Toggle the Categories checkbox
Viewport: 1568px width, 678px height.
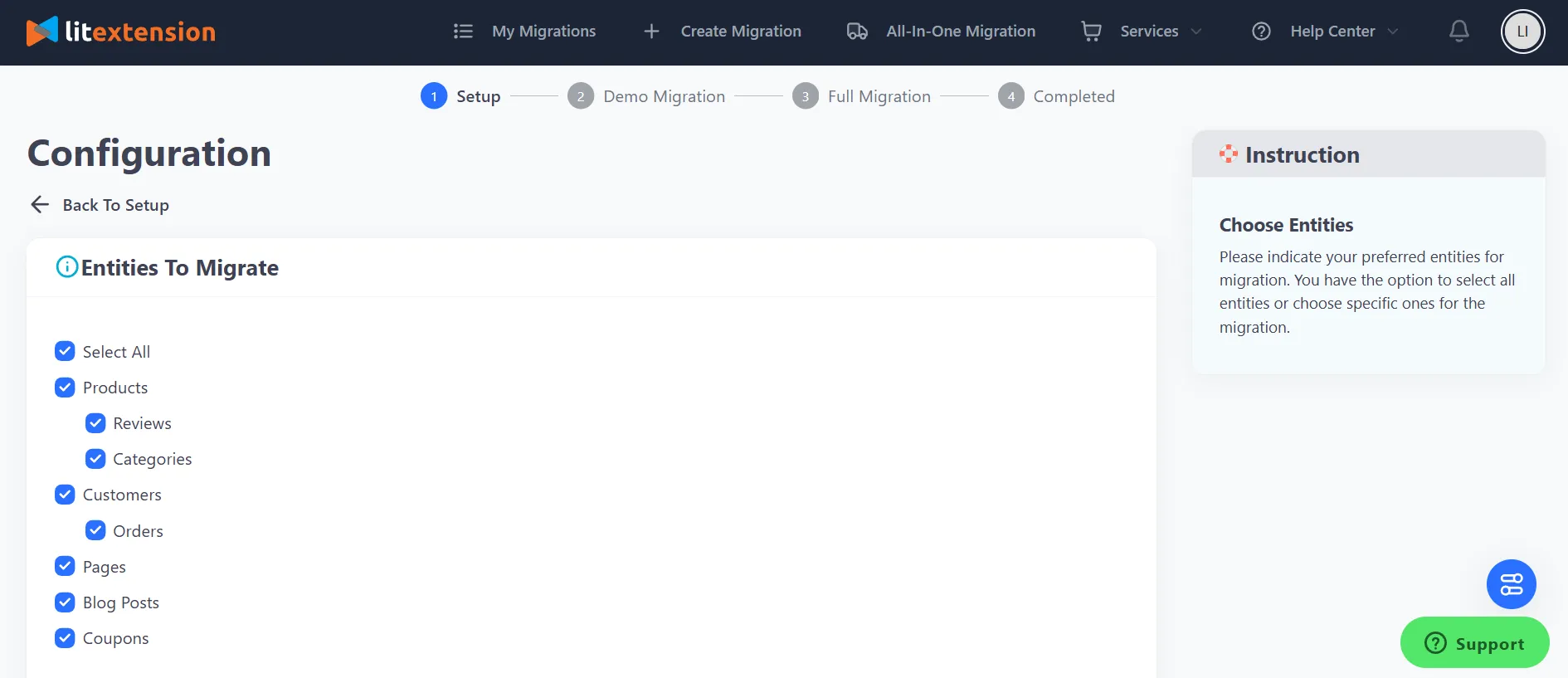coord(95,459)
